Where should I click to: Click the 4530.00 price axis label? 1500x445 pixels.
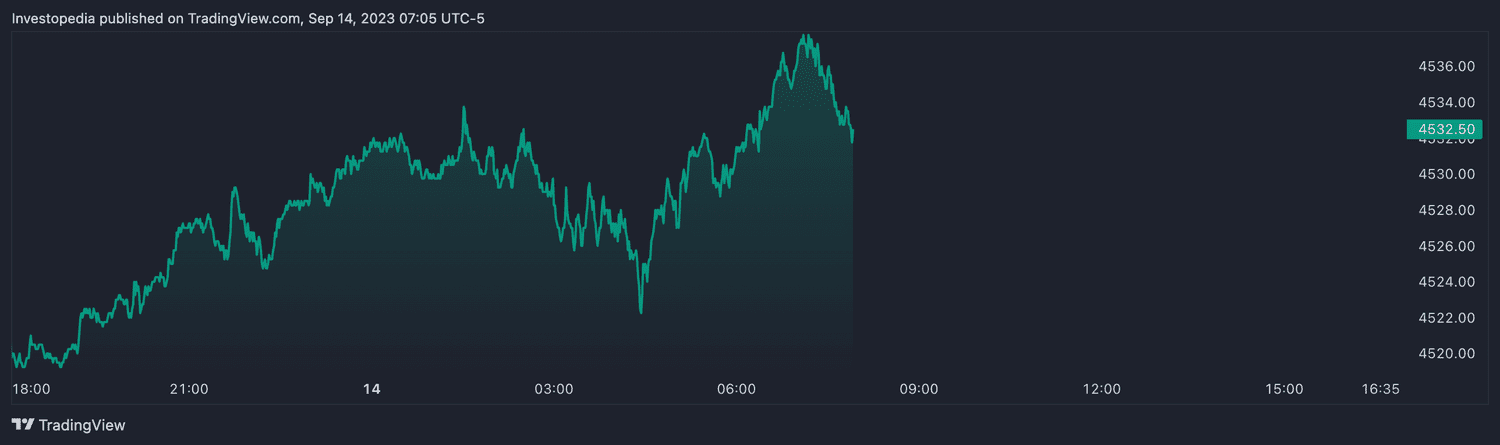point(1447,174)
